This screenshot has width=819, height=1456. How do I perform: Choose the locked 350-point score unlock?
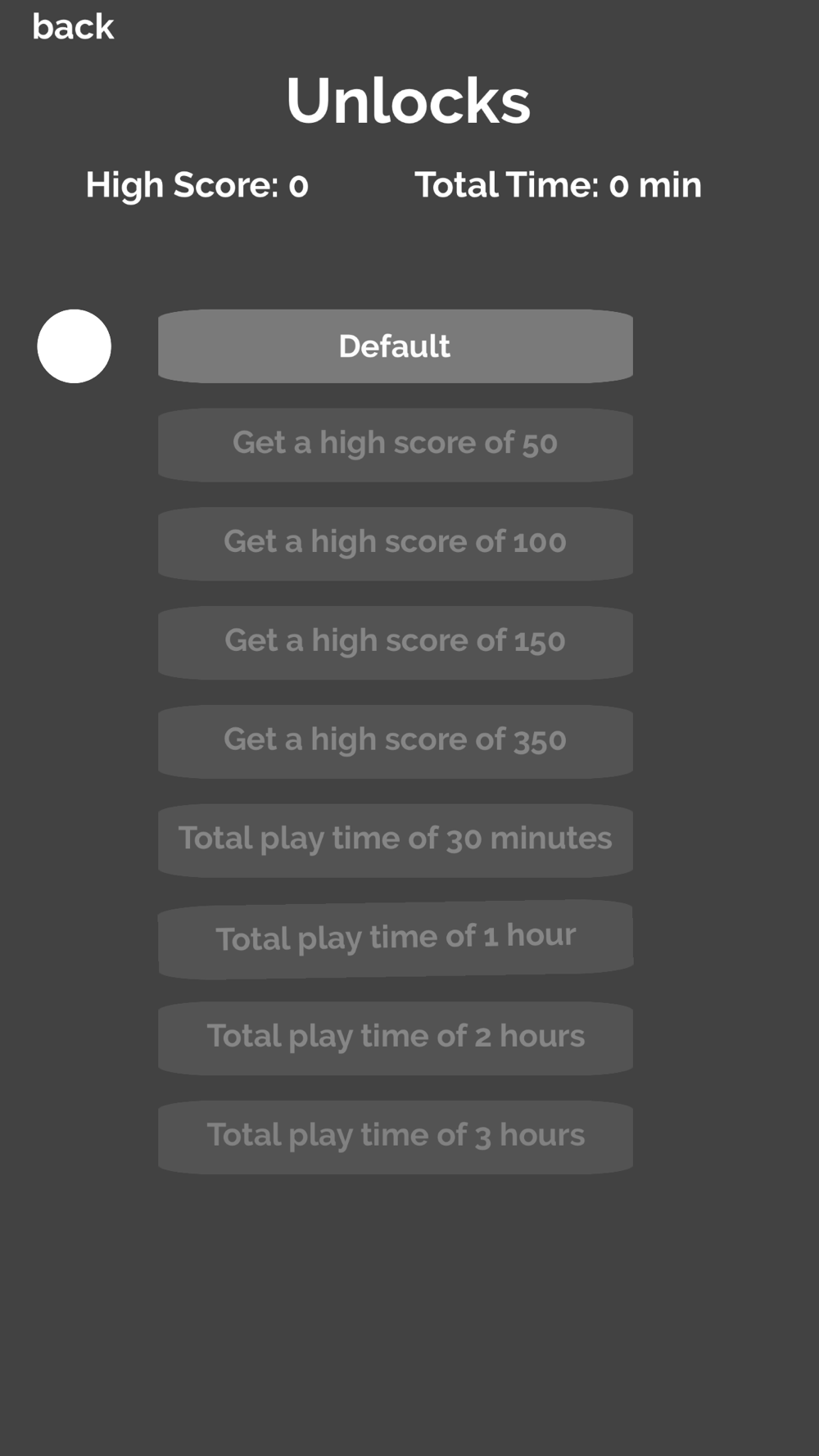tap(395, 741)
